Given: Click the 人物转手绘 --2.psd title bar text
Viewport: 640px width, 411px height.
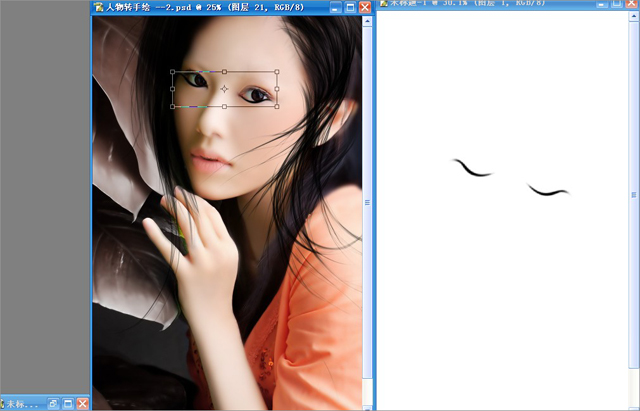Looking at the screenshot, I should pos(205,7).
